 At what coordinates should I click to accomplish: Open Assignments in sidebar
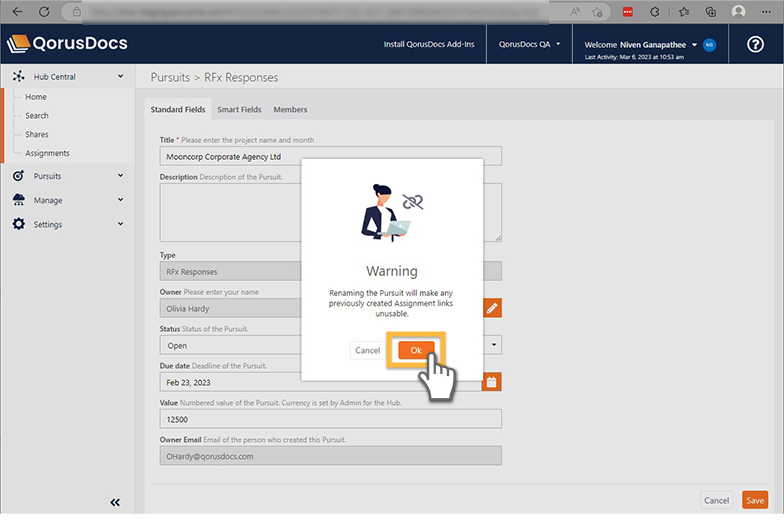pyautogui.click(x=47, y=153)
